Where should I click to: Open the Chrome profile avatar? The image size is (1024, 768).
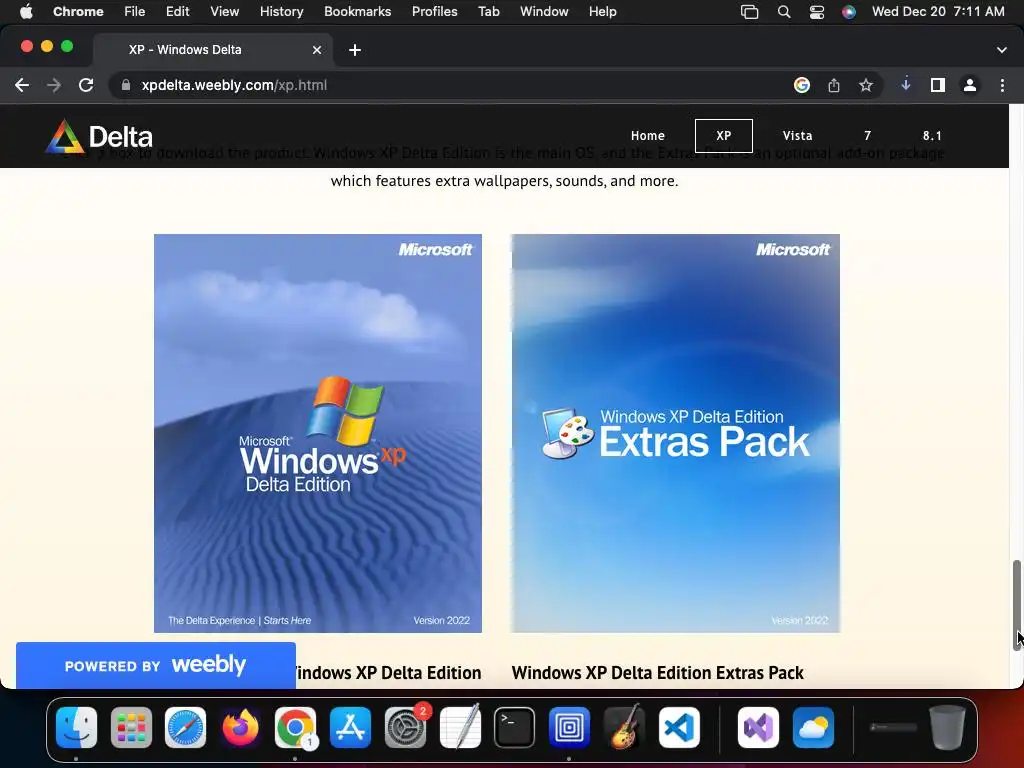click(969, 85)
